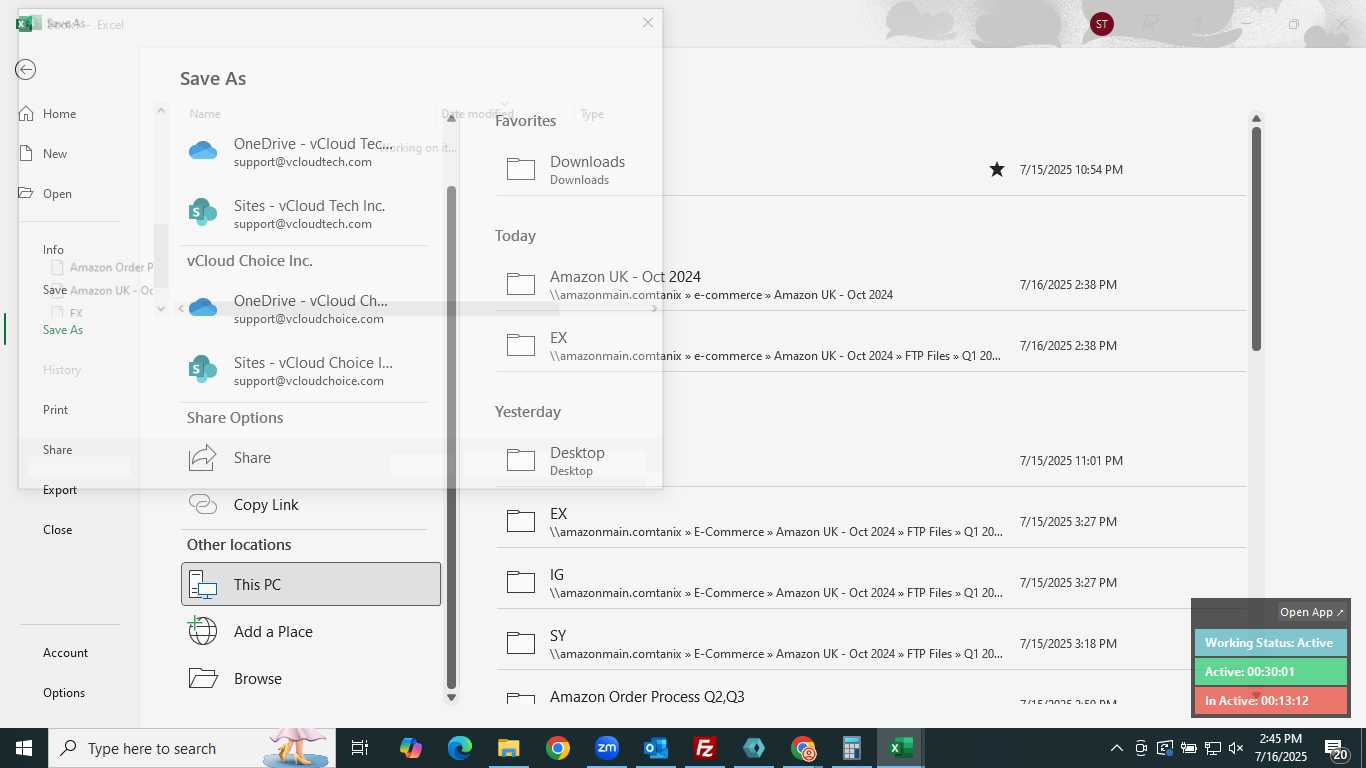Click the Add a Place globe icon

click(x=203, y=631)
